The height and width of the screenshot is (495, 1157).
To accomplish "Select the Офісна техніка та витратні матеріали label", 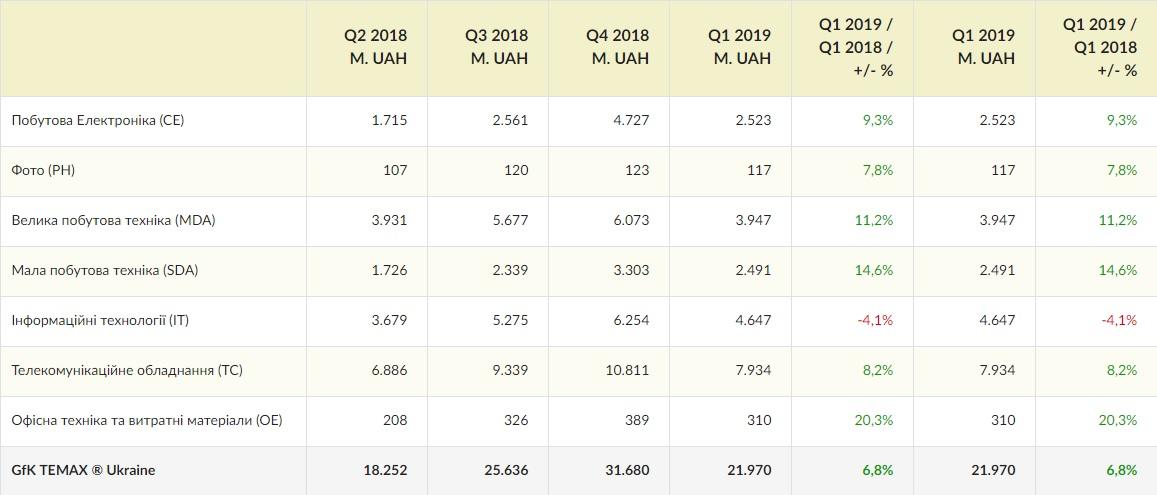I will coord(147,420).
